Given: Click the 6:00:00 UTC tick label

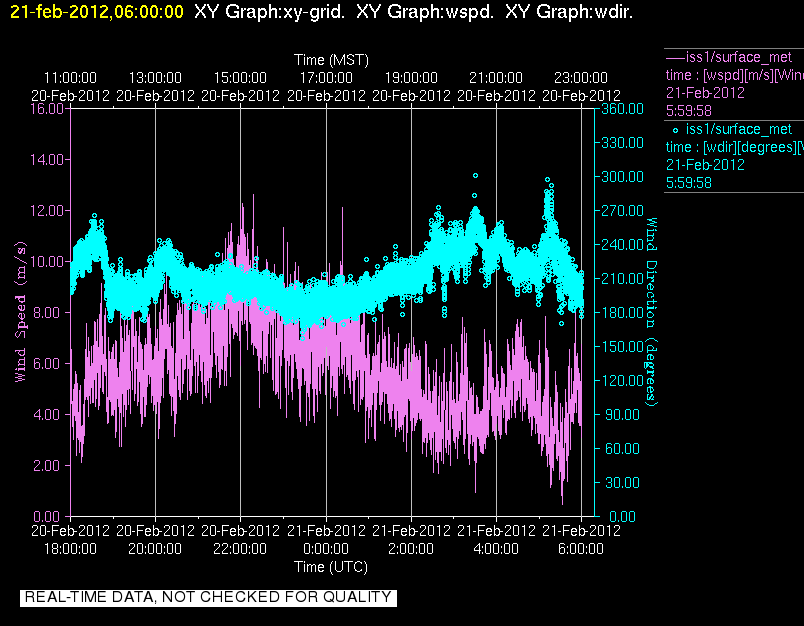Looking at the screenshot, I should click(x=581, y=549).
